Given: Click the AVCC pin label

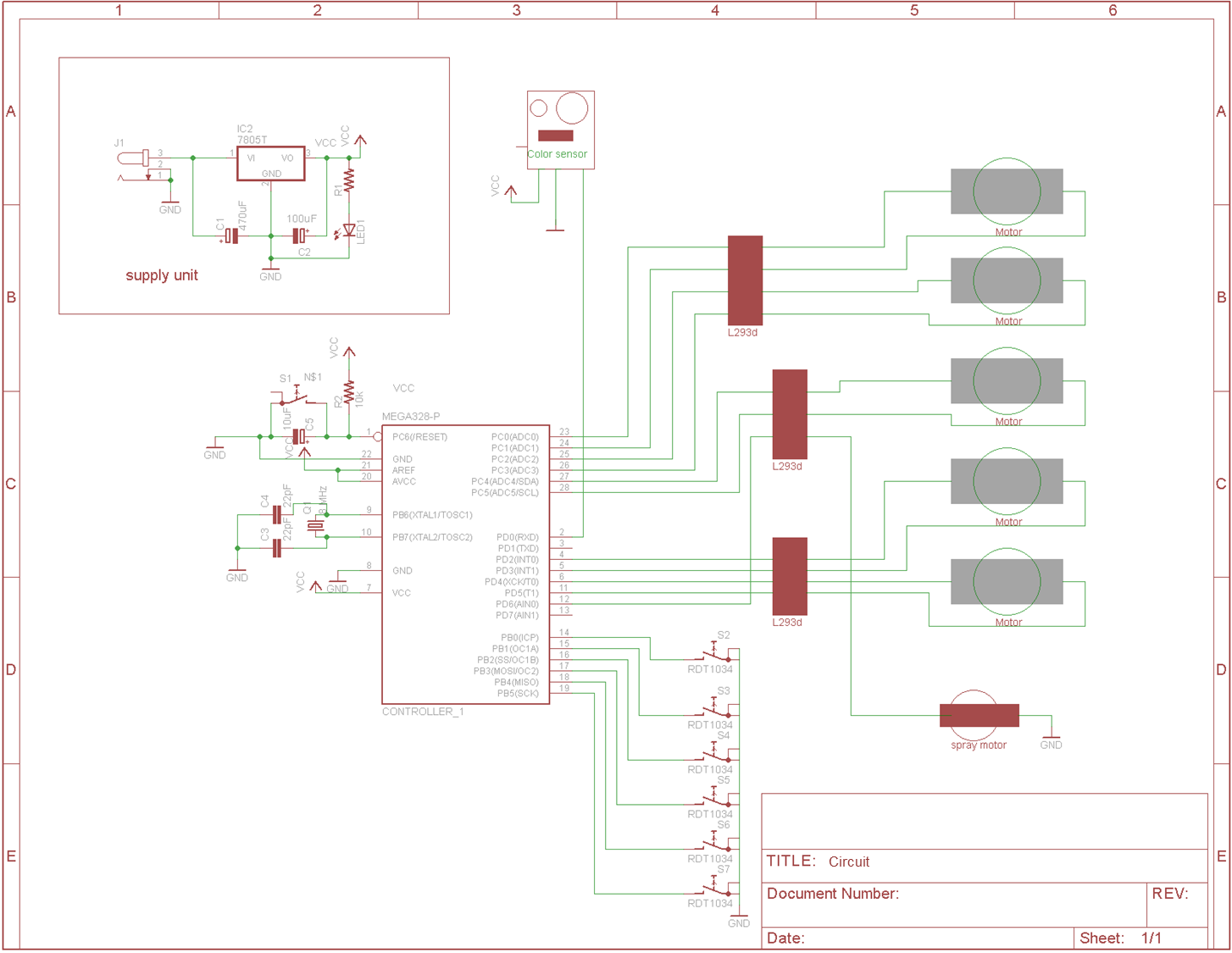Looking at the screenshot, I should [x=404, y=481].
